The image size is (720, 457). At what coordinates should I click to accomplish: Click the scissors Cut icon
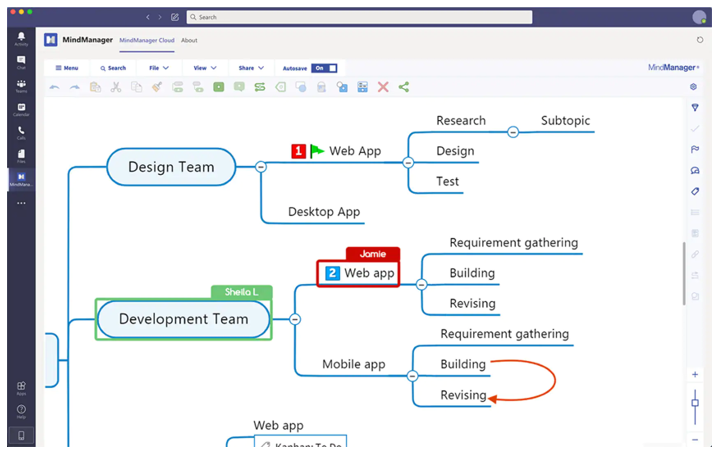116,88
